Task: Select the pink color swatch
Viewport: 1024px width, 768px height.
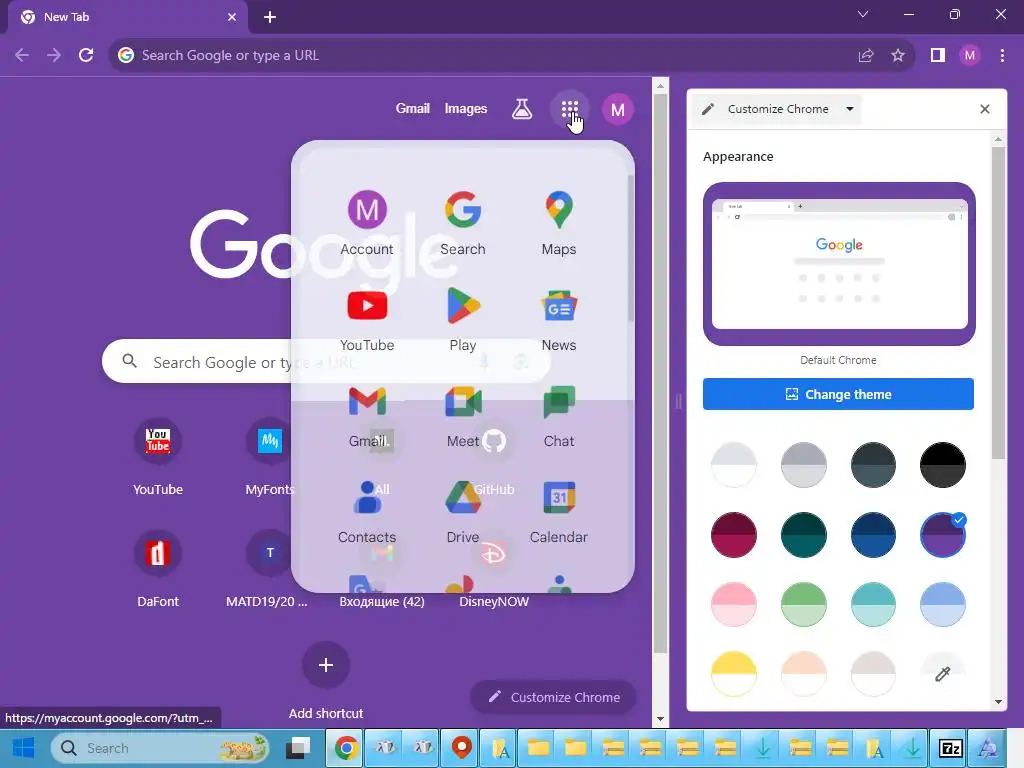Action: pyautogui.click(x=733, y=605)
